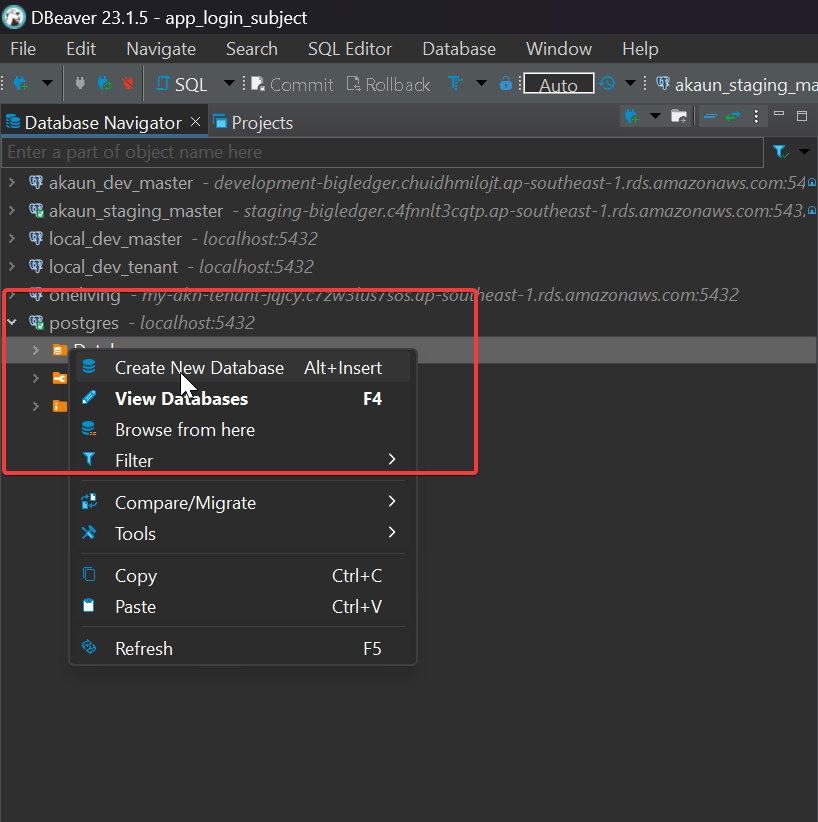Choose Paste from the context menu
Image resolution: width=818 pixels, height=822 pixels.
[x=243, y=607]
